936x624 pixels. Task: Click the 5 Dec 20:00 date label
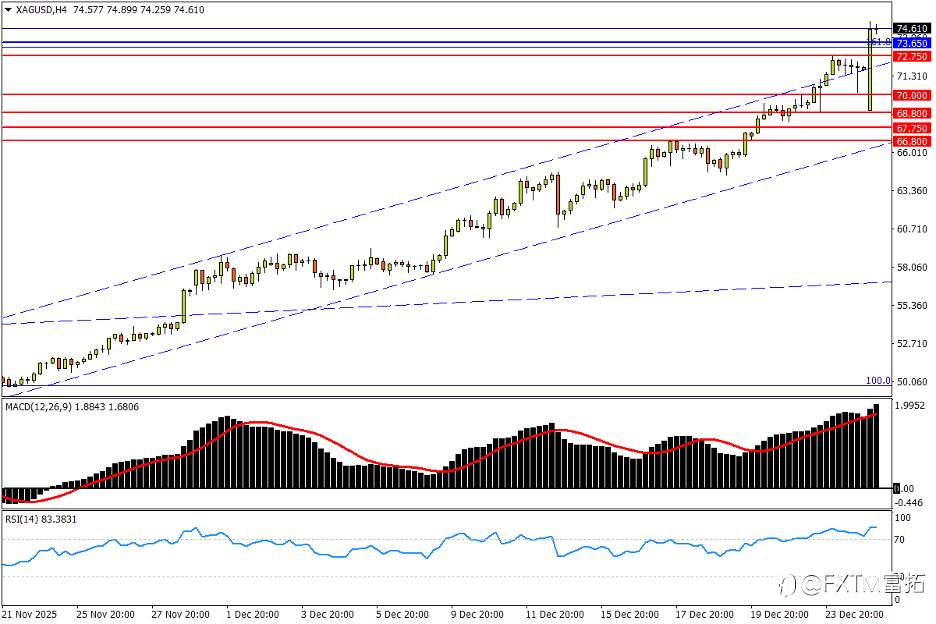pos(402,614)
